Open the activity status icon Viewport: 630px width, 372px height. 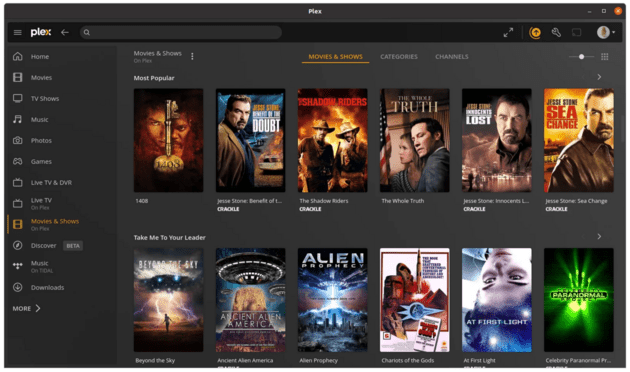coord(535,33)
